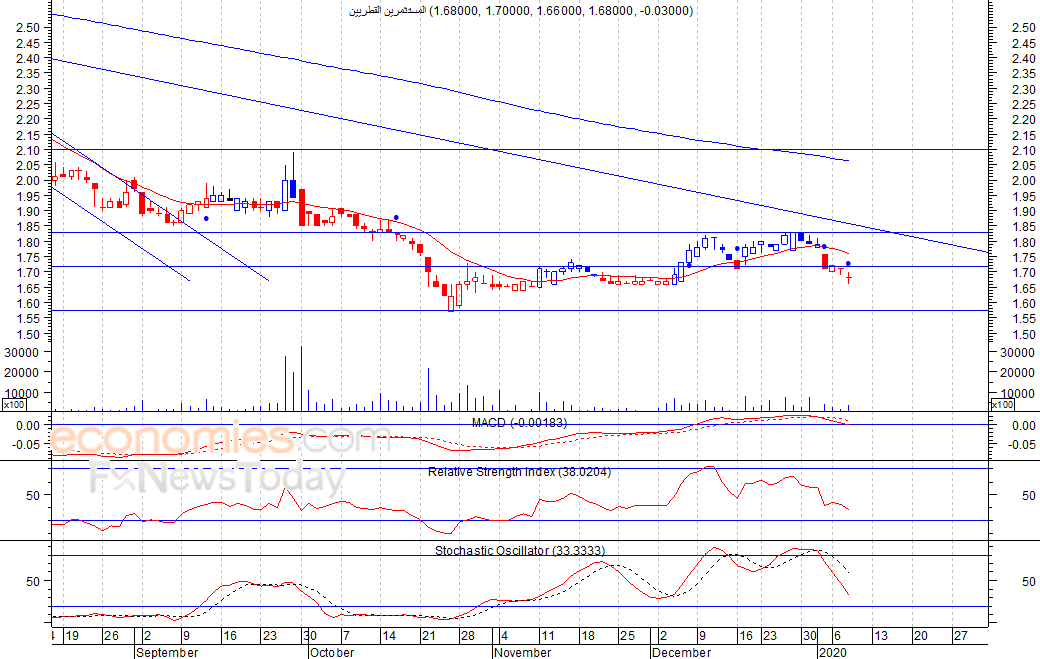Click the date label 19 on the time axis

(x=72, y=636)
